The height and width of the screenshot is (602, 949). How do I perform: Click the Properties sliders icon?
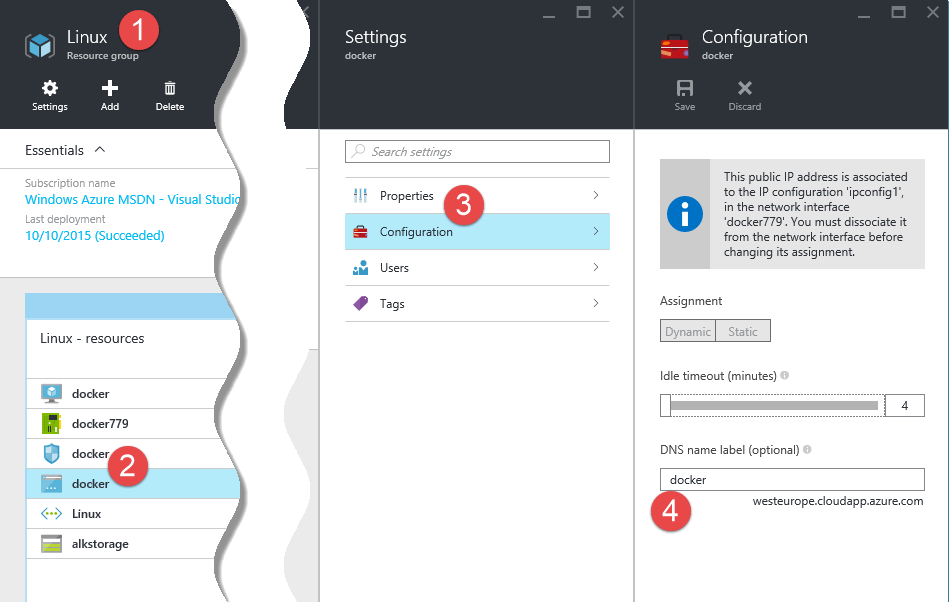(360, 195)
